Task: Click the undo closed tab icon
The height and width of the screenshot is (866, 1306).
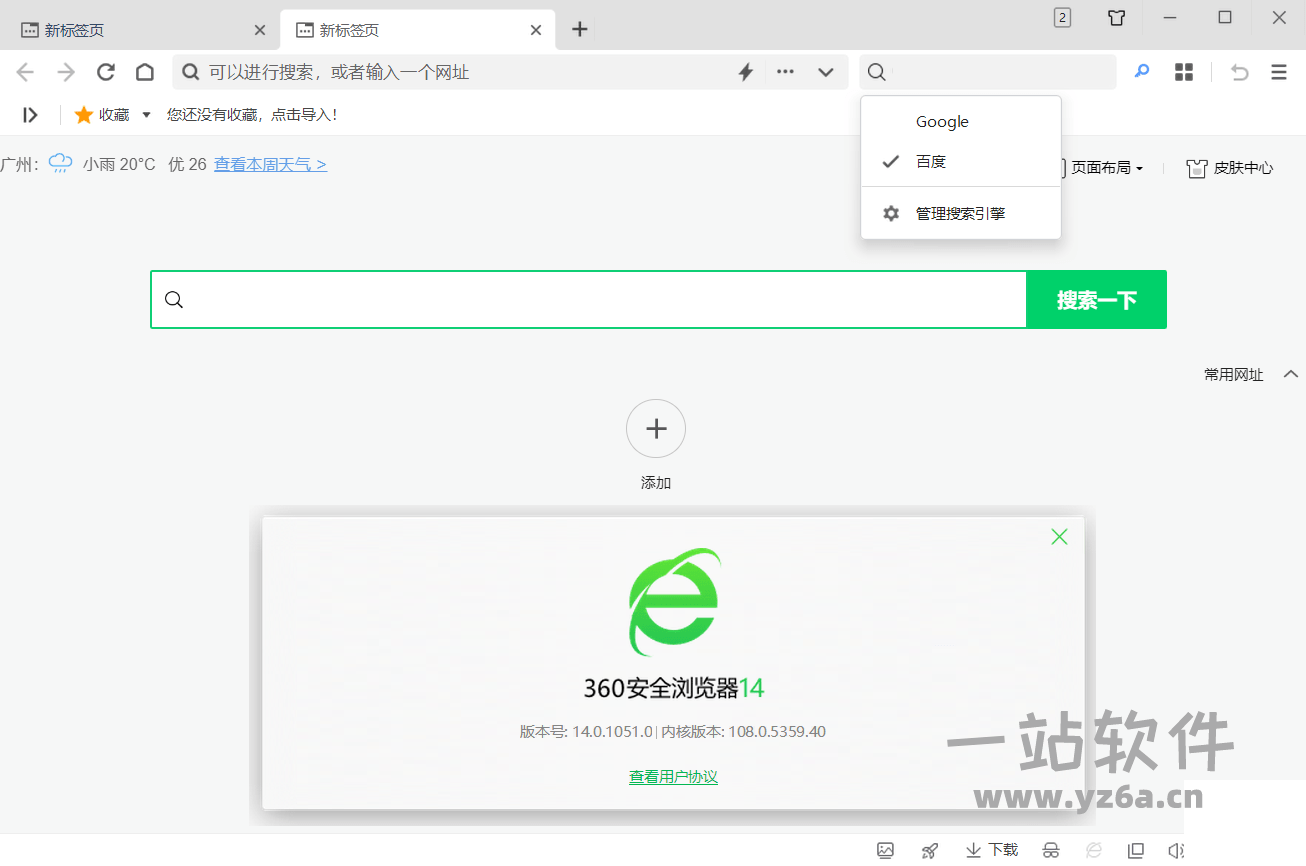Action: [1240, 72]
